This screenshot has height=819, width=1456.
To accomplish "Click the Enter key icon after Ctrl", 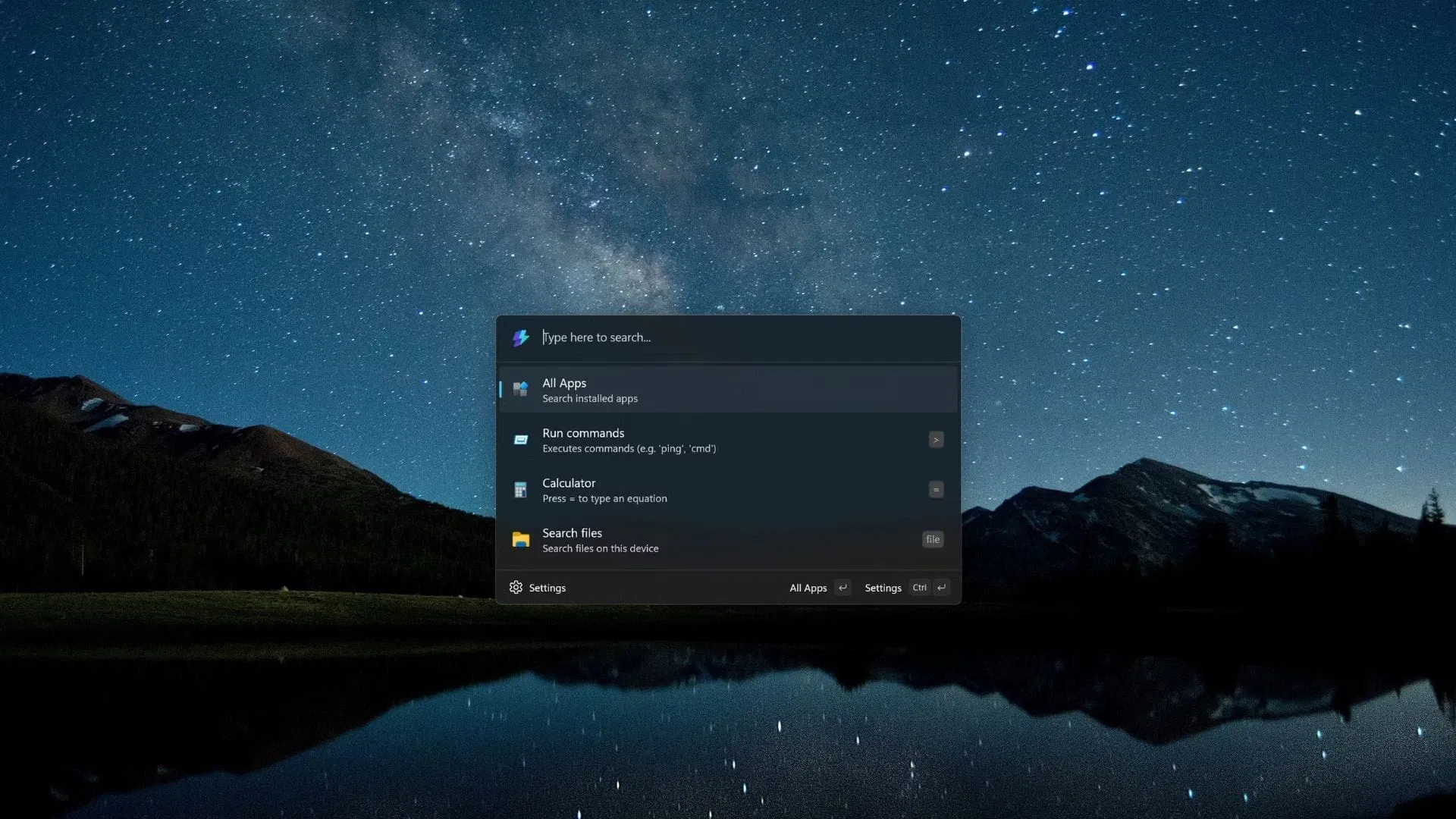I will coord(941,588).
